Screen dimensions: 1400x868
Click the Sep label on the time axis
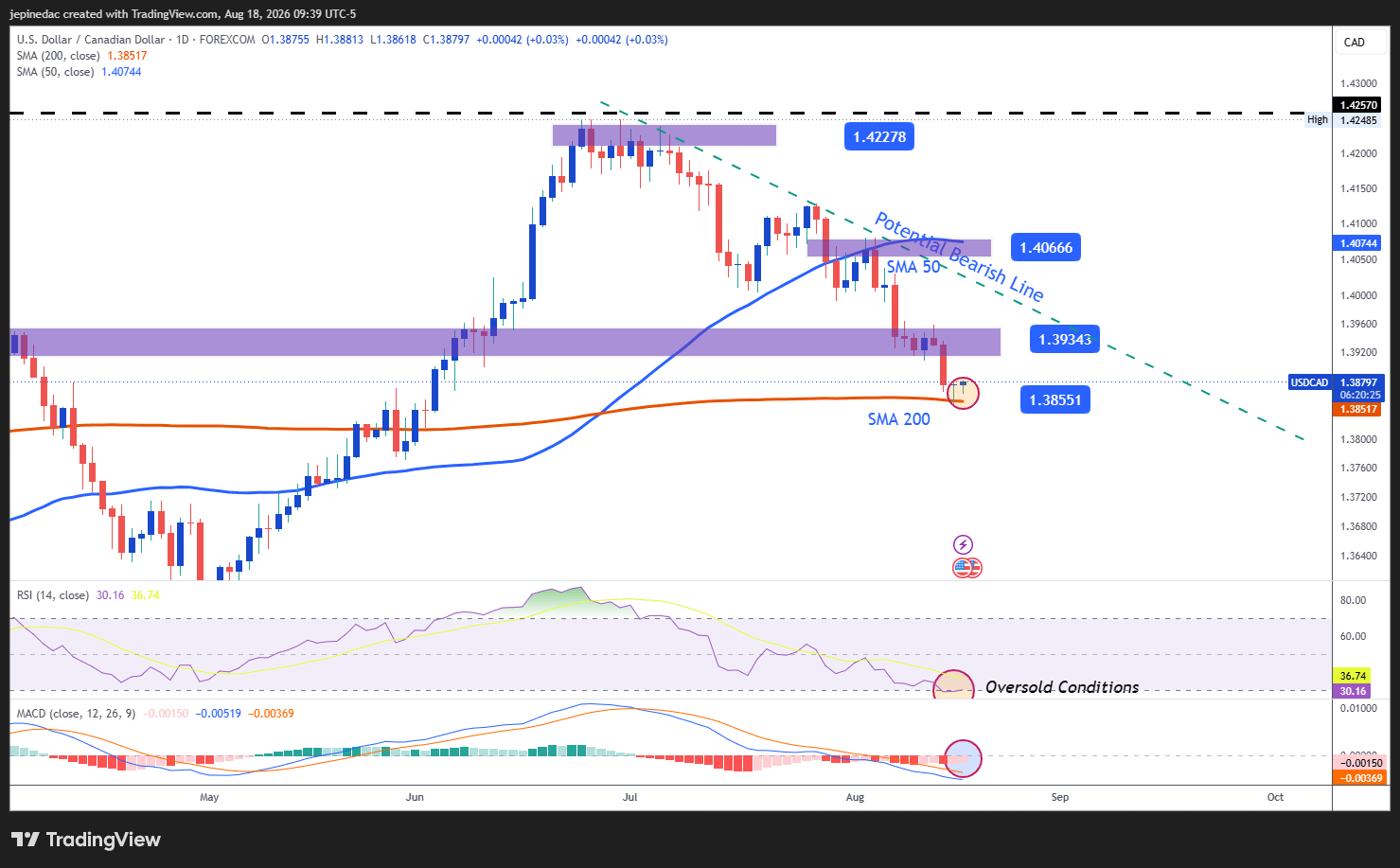pos(1060,797)
